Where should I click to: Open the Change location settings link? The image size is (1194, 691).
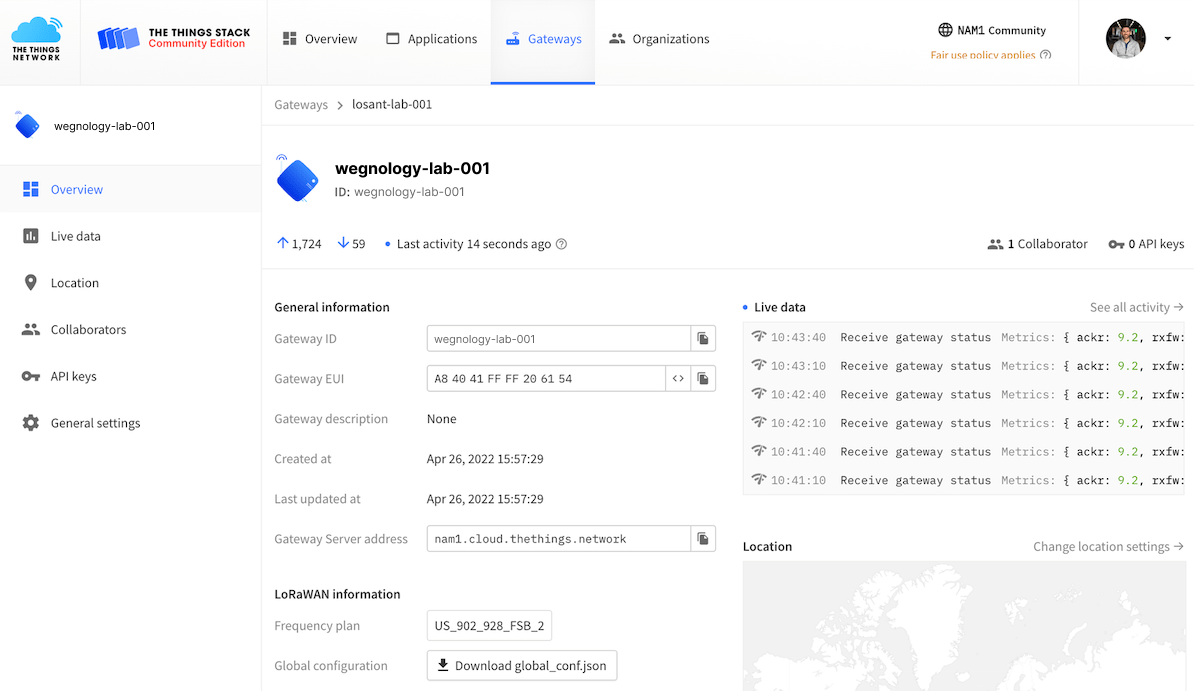click(1108, 546)
